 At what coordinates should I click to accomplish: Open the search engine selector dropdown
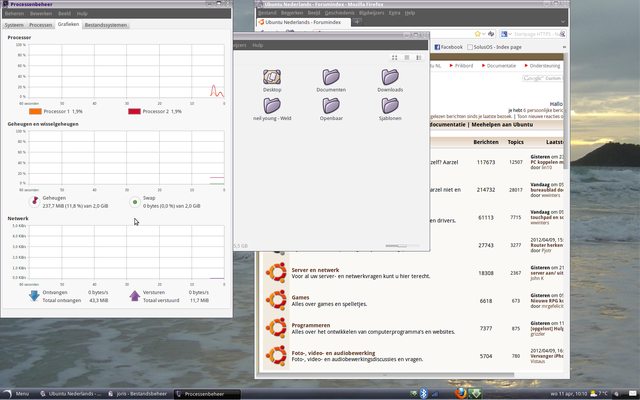point(506,34)
